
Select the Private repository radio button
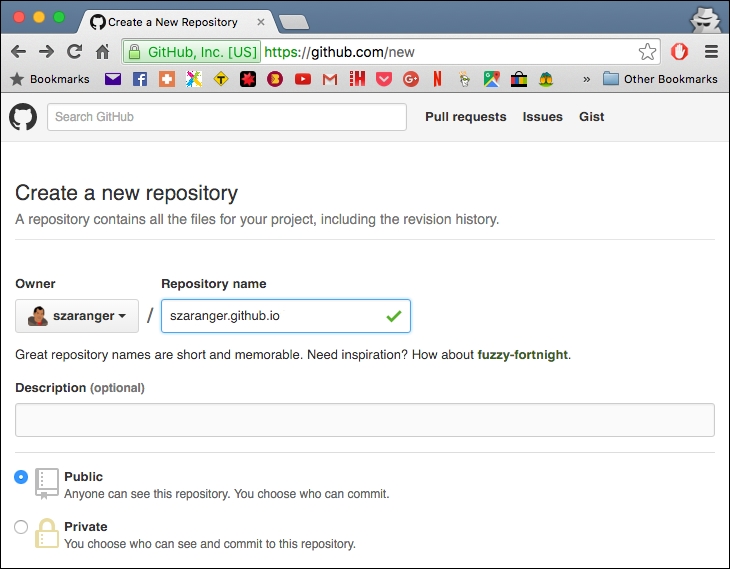pyautogui.click(x=21, y=527)
